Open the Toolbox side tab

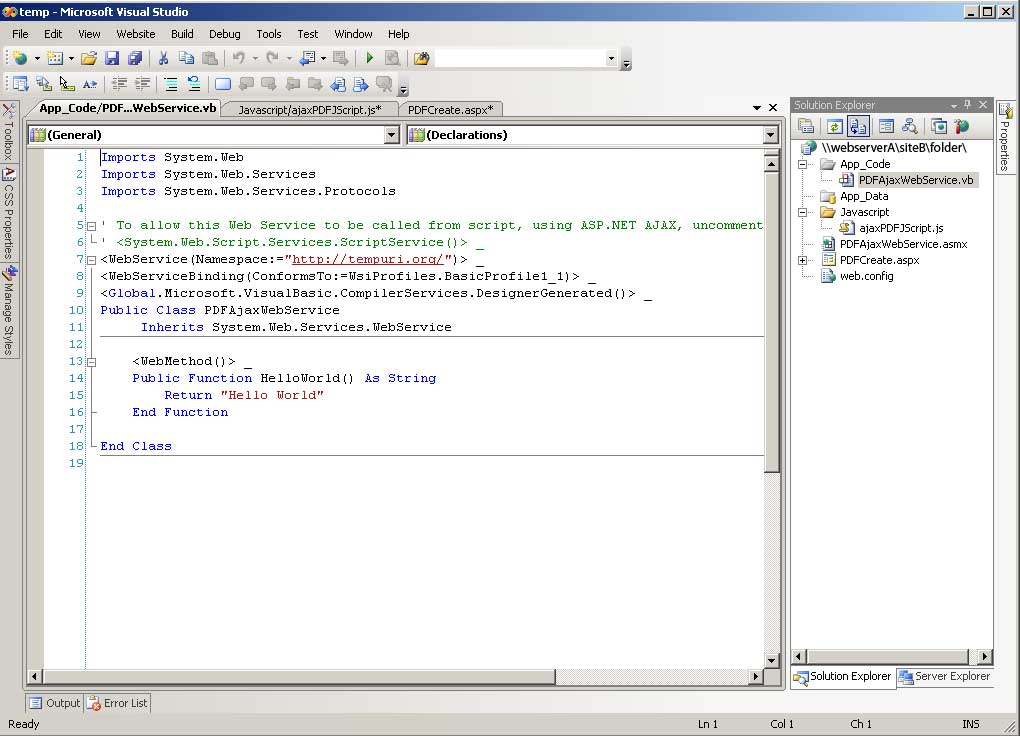8,133
